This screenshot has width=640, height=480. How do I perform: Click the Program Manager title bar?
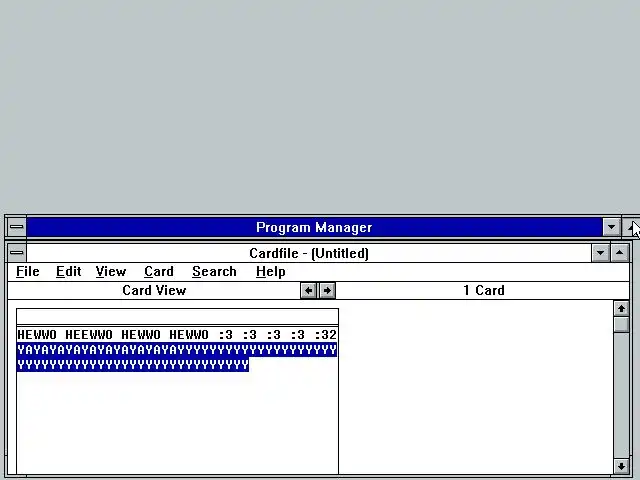[x=314, y=227]
